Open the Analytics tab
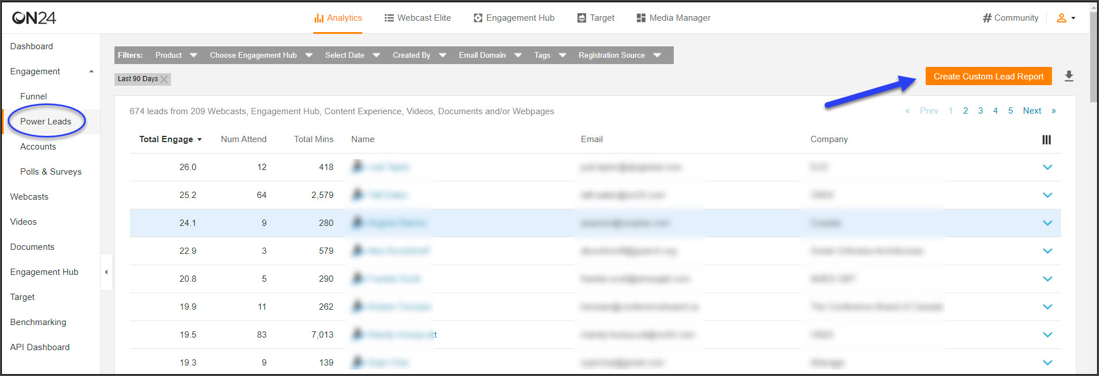 tap(338, 18)
